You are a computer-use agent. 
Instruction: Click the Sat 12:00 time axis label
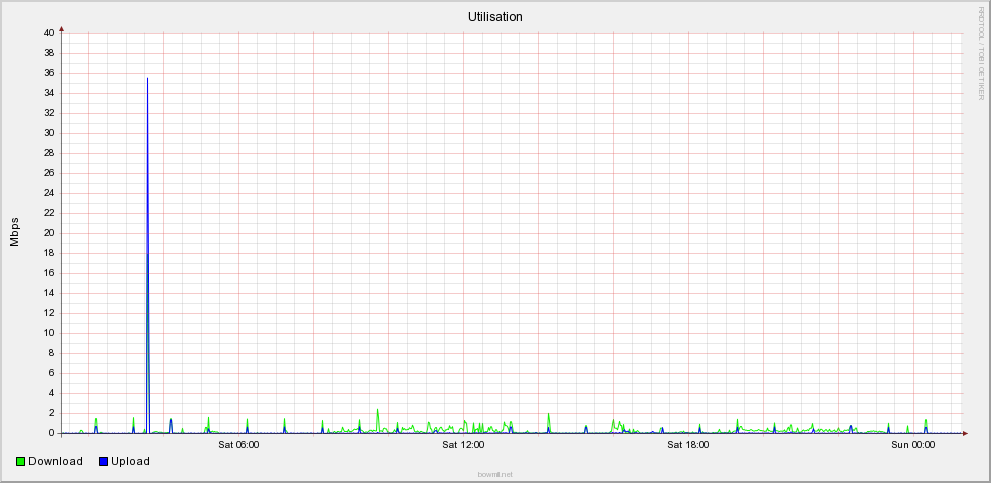(x=463, y=445)
